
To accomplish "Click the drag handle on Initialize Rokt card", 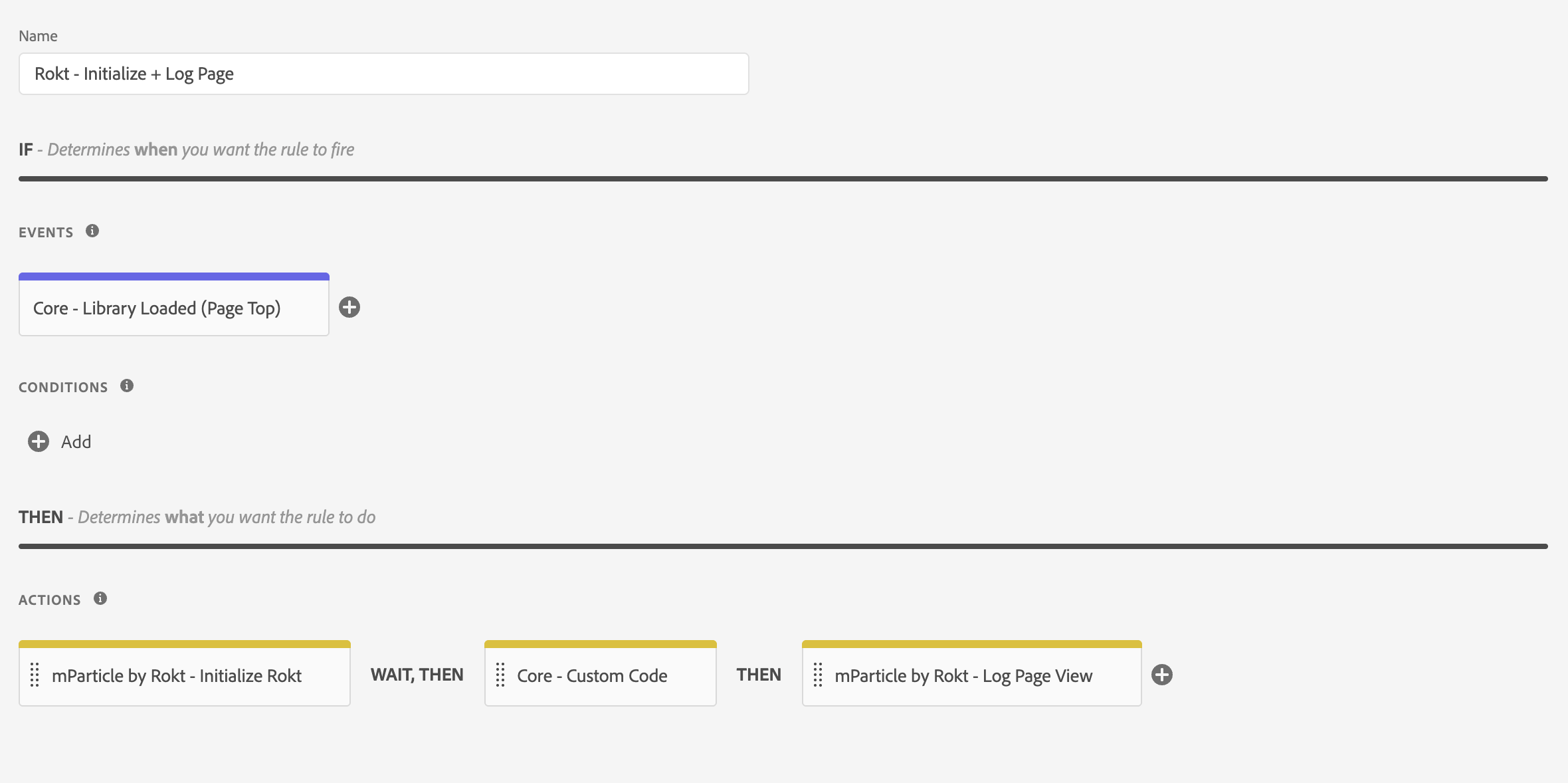I will click(x=35, y=675).
